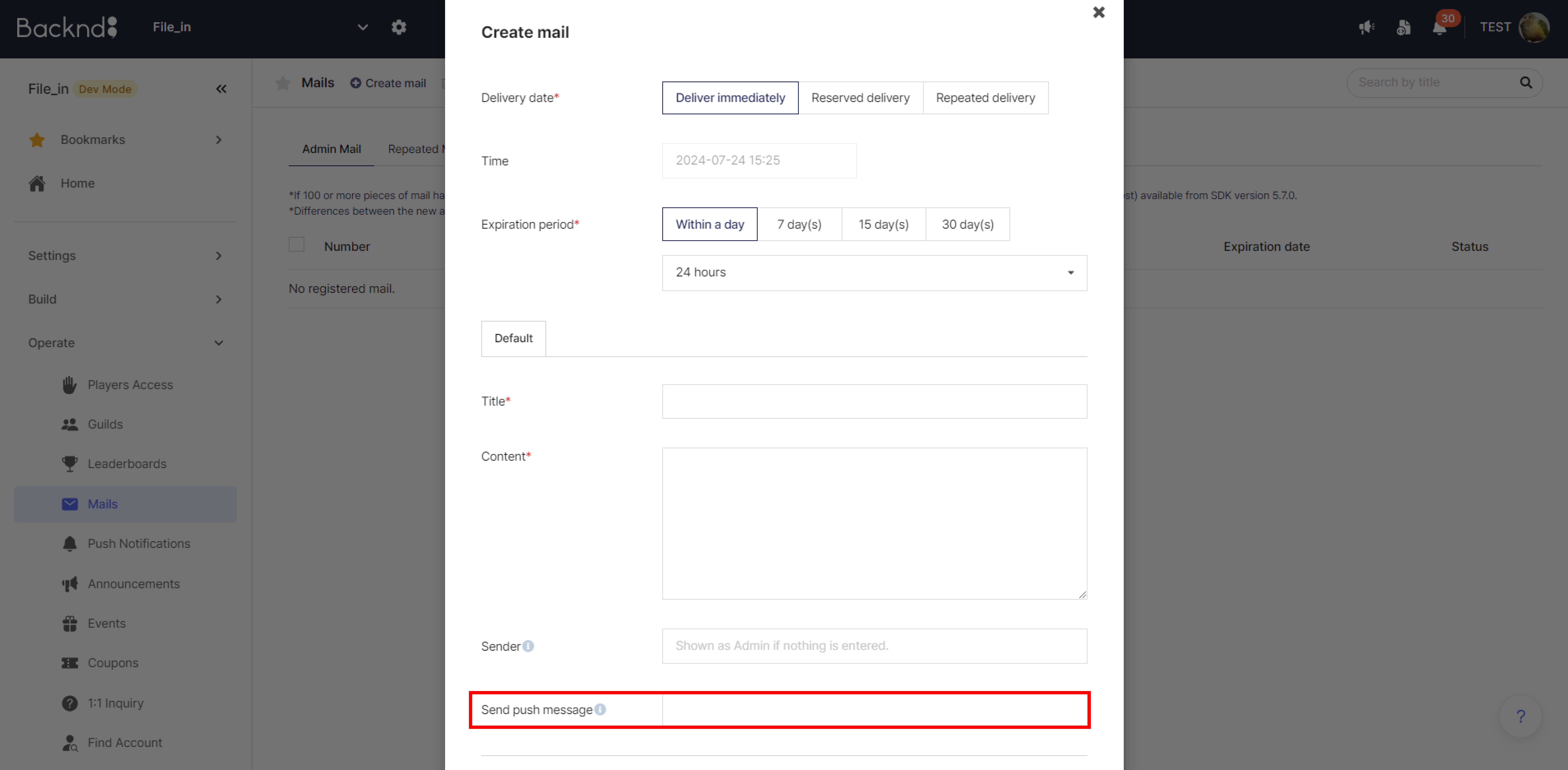The height and width of the screenshot is (770, 1568).
Task: Open Players Access hand icon
Action: tap(69, 385)
